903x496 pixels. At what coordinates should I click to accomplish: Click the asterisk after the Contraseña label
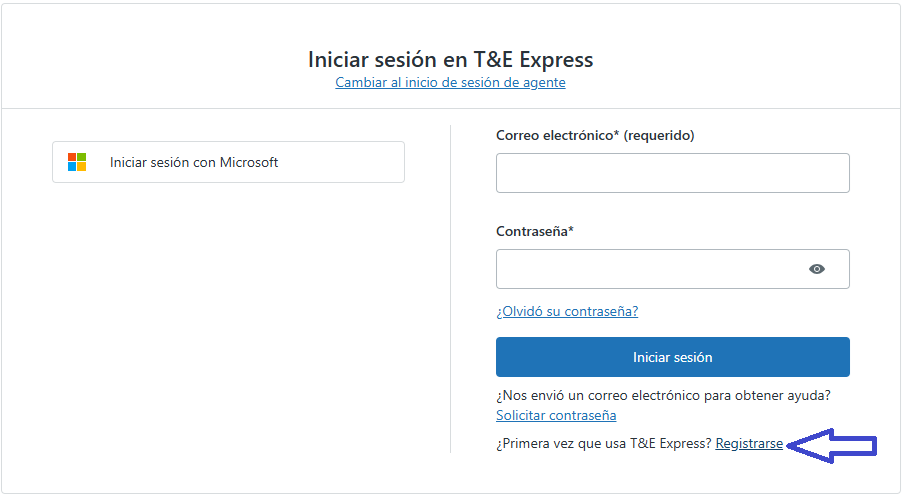571,230
